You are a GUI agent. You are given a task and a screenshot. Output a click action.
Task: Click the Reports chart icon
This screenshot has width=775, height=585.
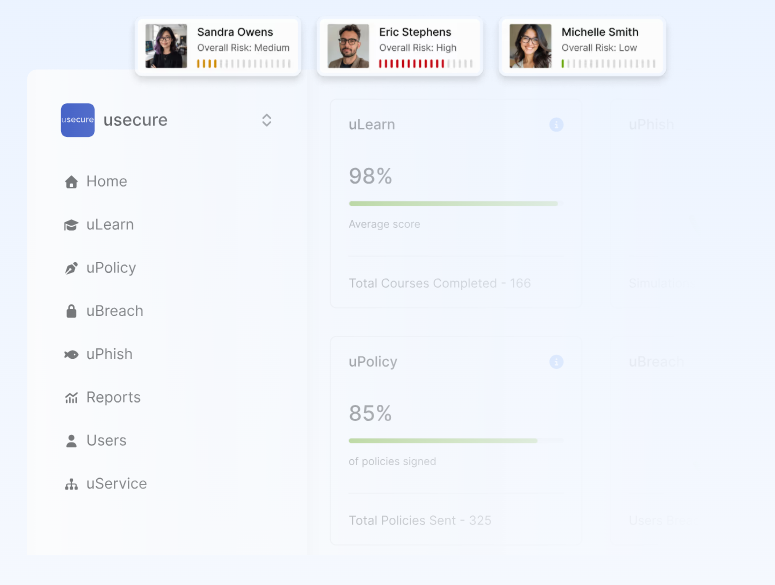click(71, 397)
